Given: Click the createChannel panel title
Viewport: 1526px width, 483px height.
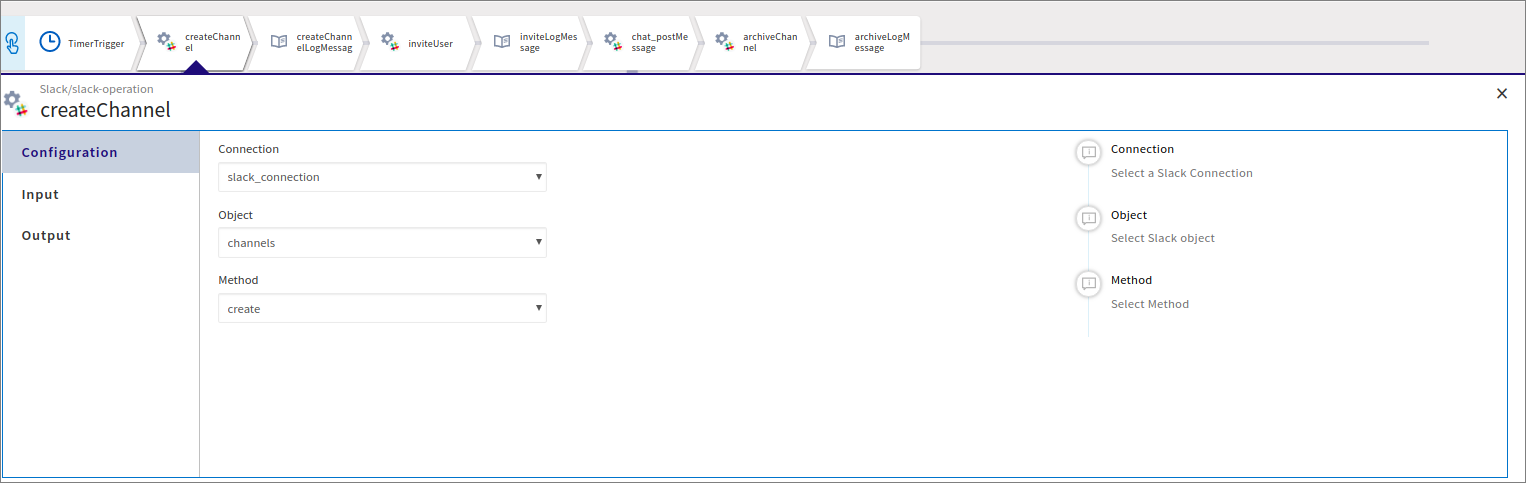Looking at the screenshot, I should (106, 110).
